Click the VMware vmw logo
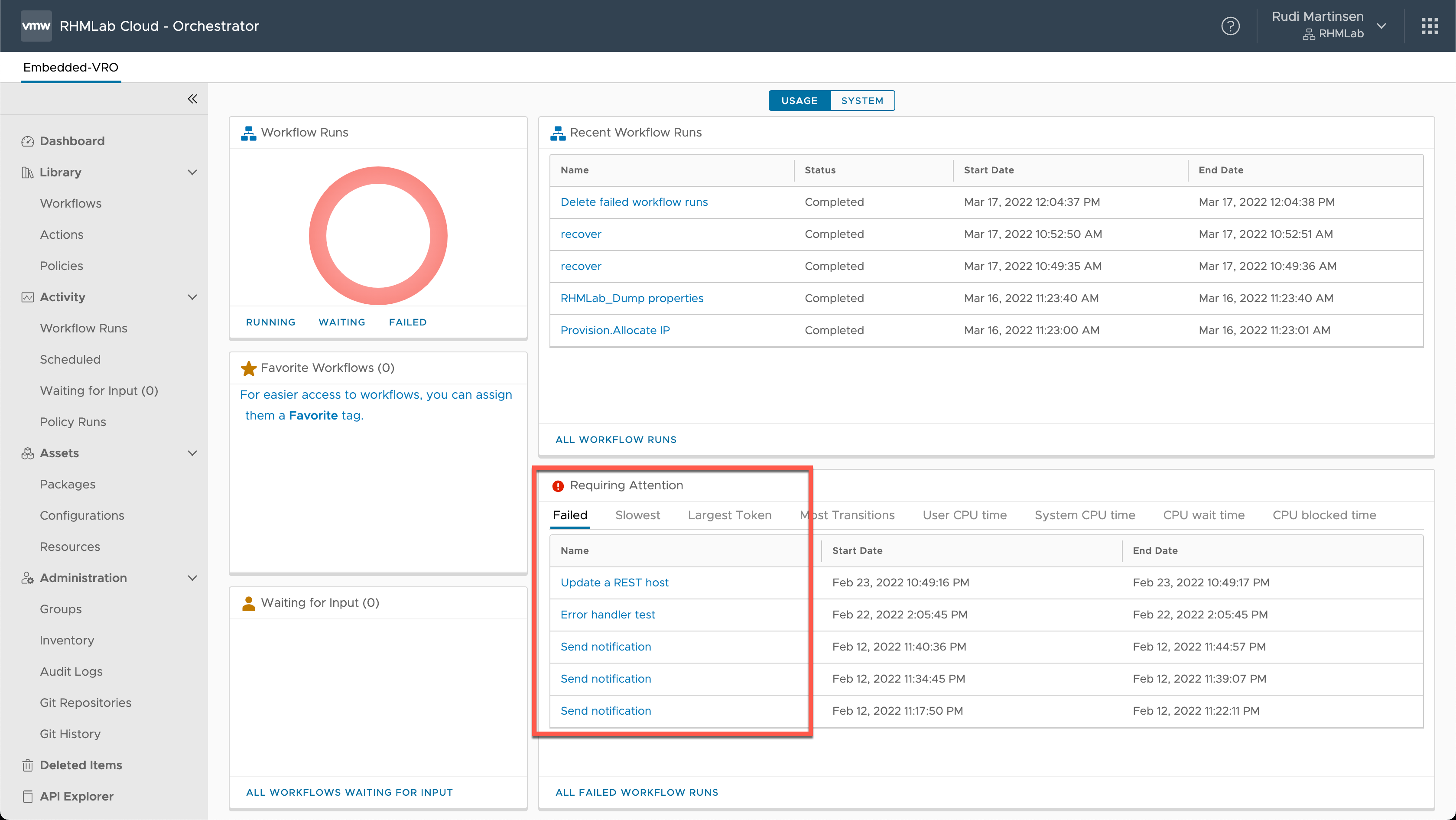 pyautogui.click(x=36, y=26)
